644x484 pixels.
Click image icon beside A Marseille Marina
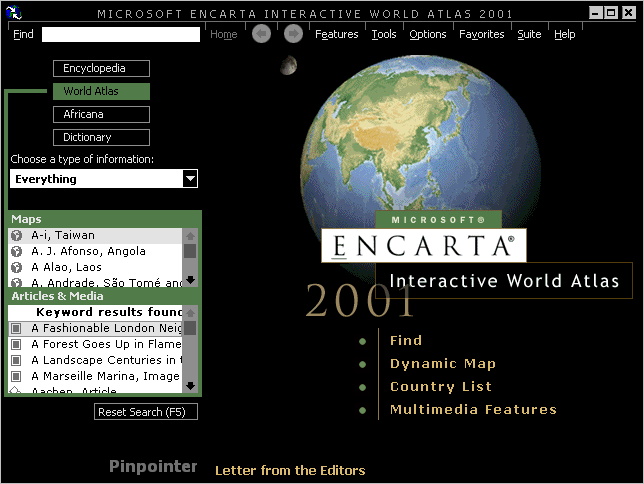point(17,376)
